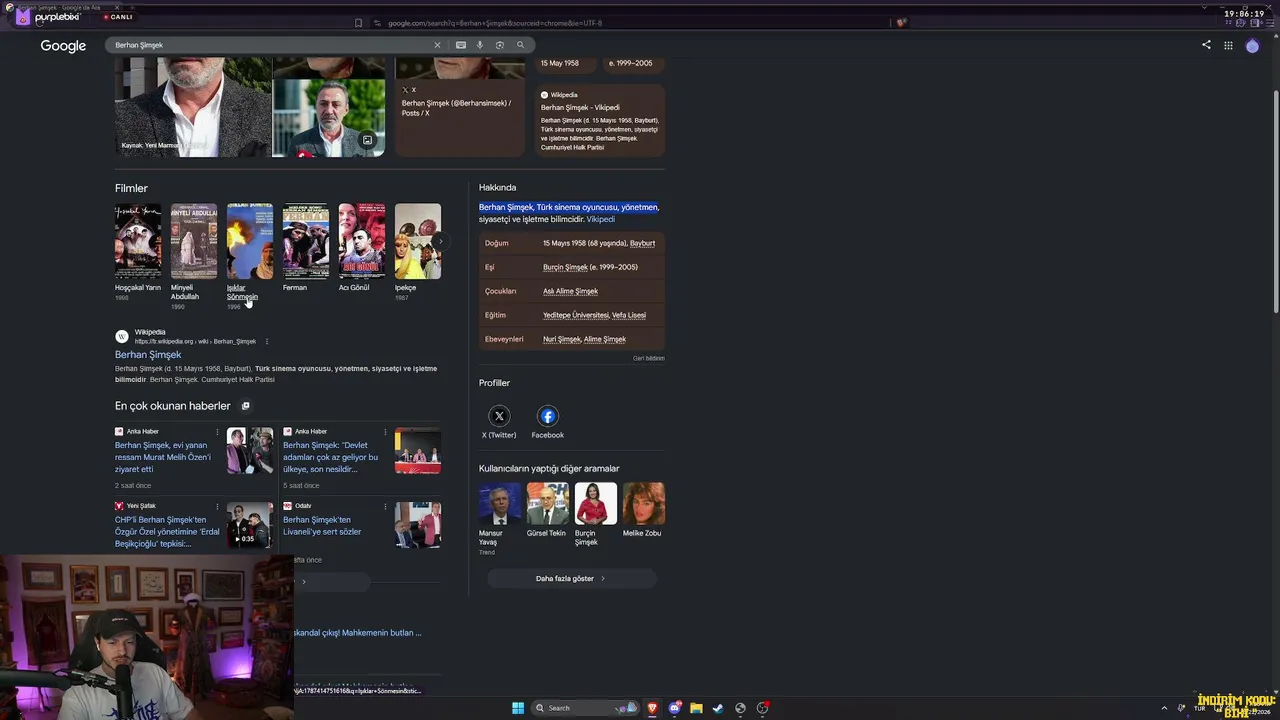Screen dimensions: 1280x720
Task: Open Anka Haber article about Murat Melih Özen
Action: click(163, 457)
